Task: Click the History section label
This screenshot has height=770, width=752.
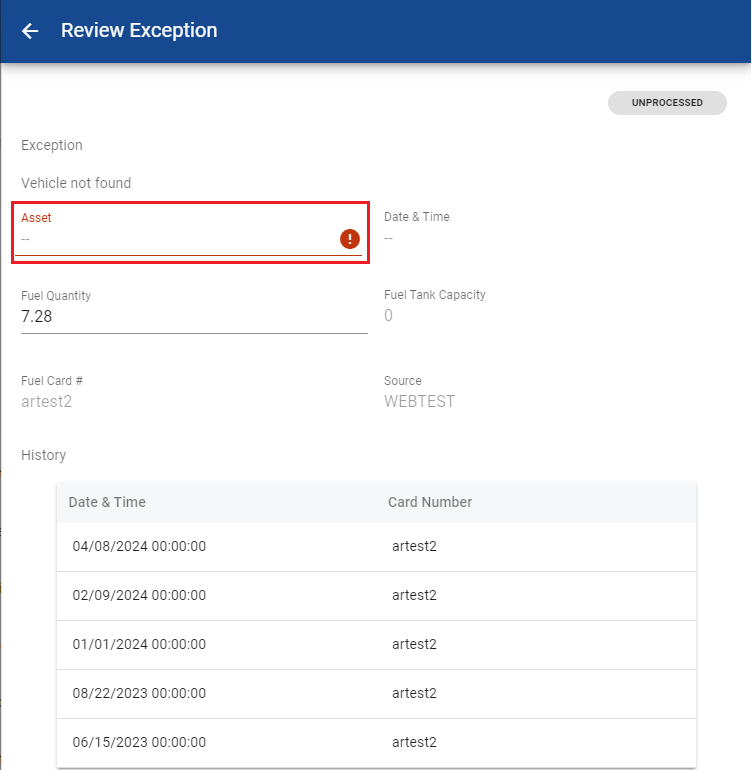Action: click(44, 455)
